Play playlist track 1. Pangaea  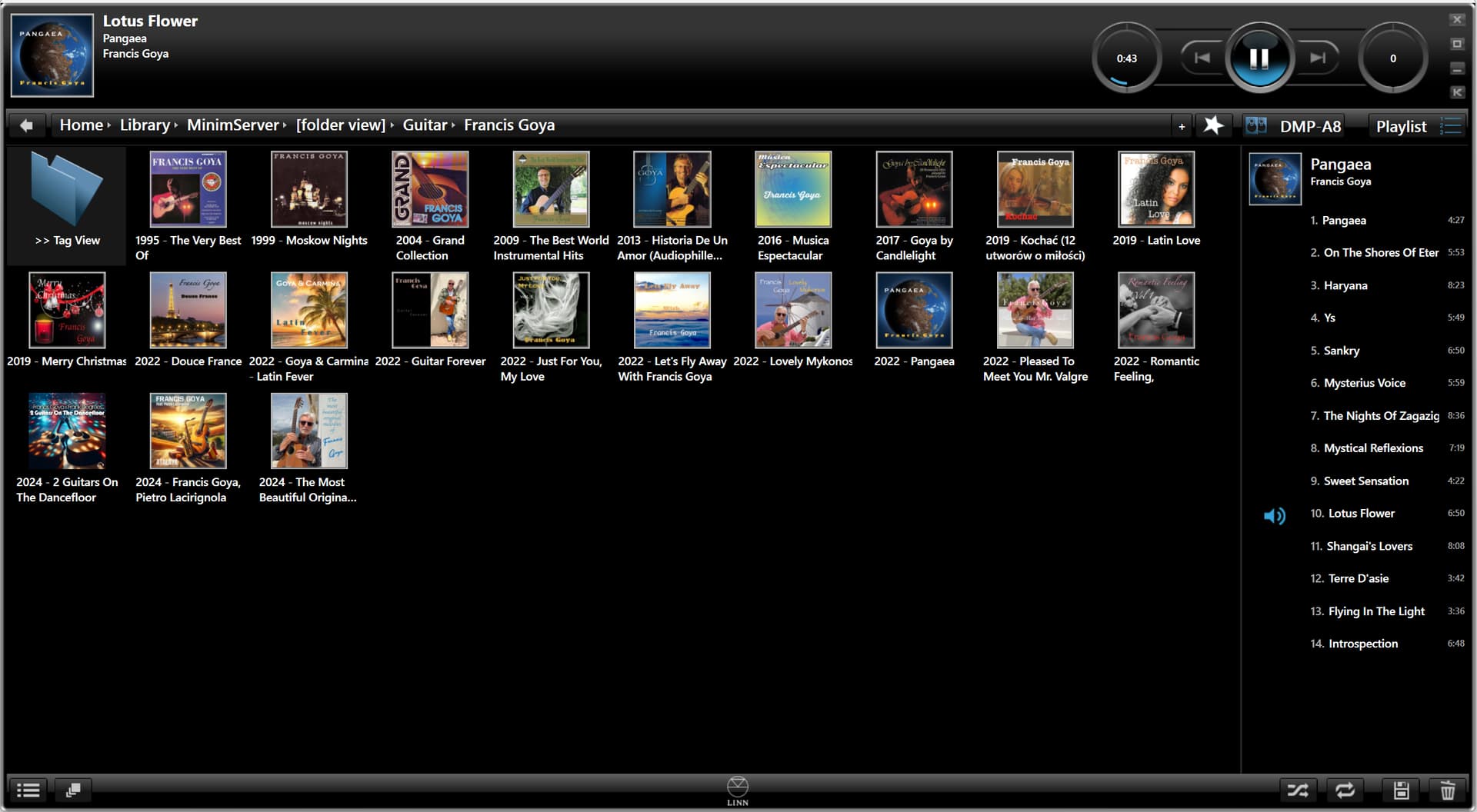pyautogui.click(x=1356, y=221)
